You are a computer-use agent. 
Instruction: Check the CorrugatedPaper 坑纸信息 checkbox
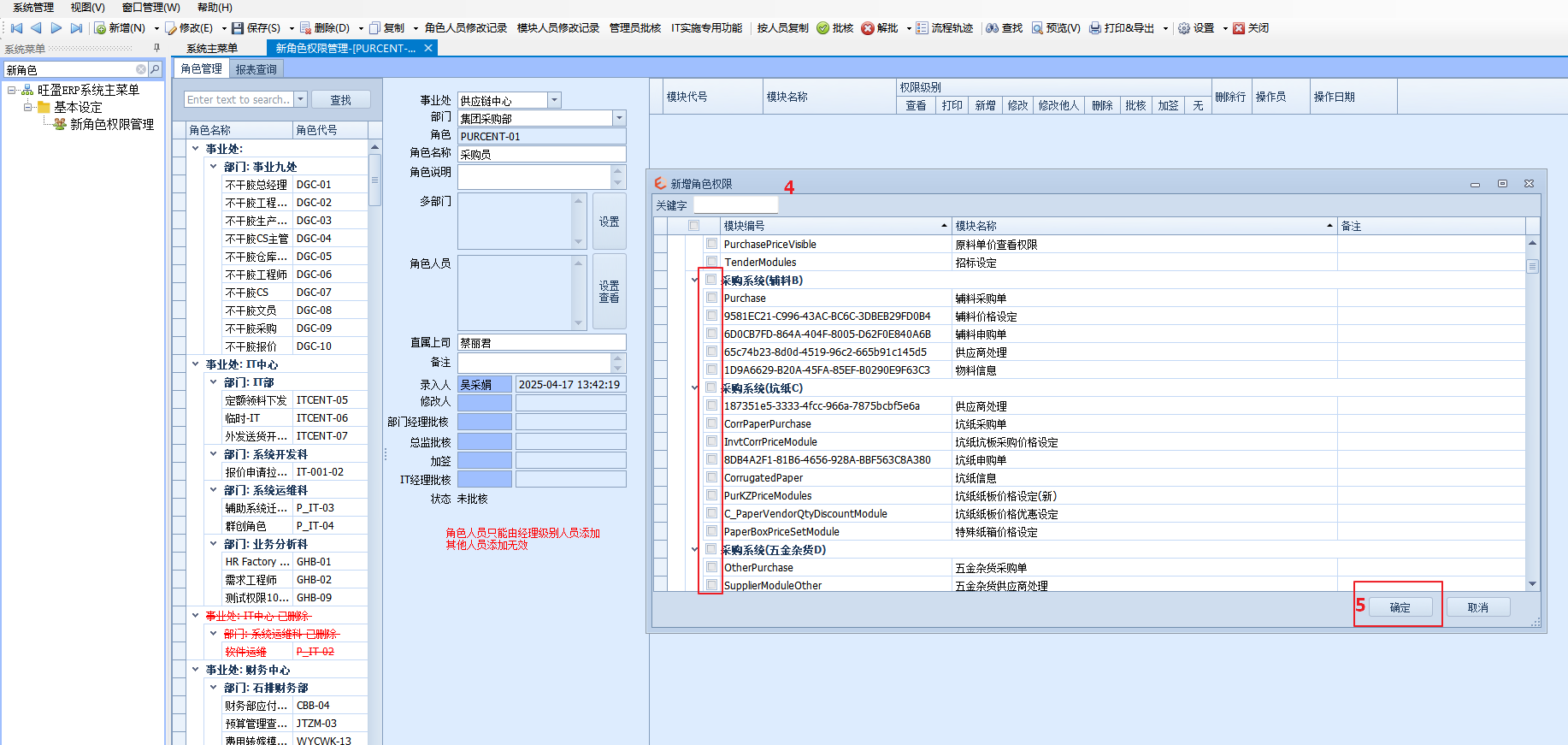[711, 477]
